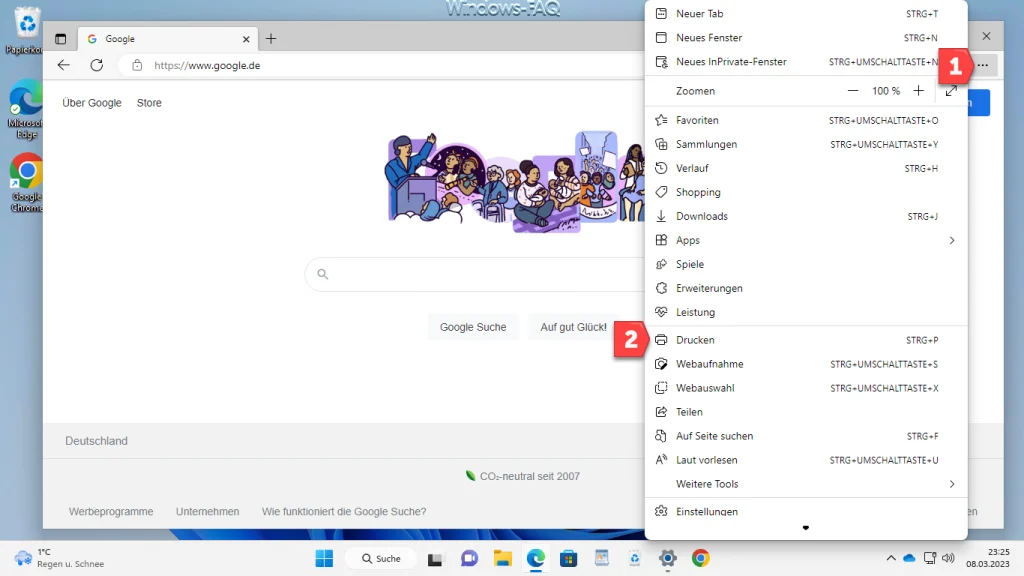This screenshot has width=1024, height=576.
Task: Choose Shopping menu entry
Action: [x=806, y=192]
